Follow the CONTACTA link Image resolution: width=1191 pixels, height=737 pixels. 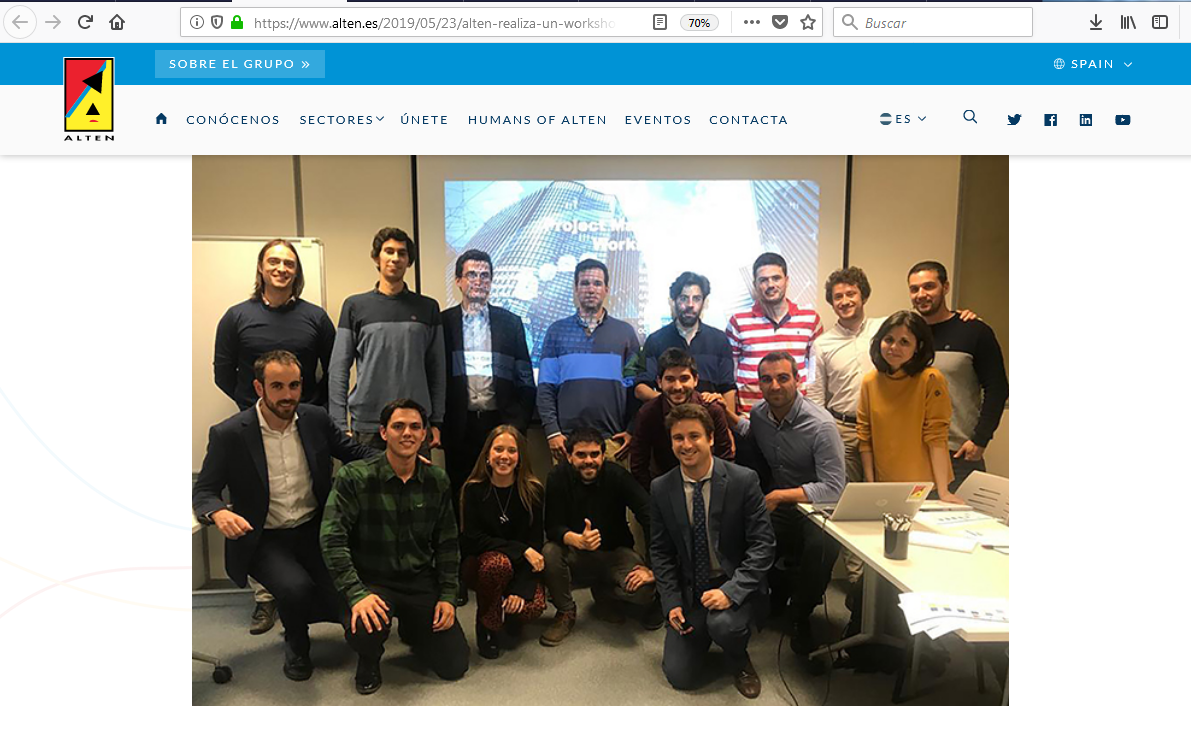tap(748, 120)
